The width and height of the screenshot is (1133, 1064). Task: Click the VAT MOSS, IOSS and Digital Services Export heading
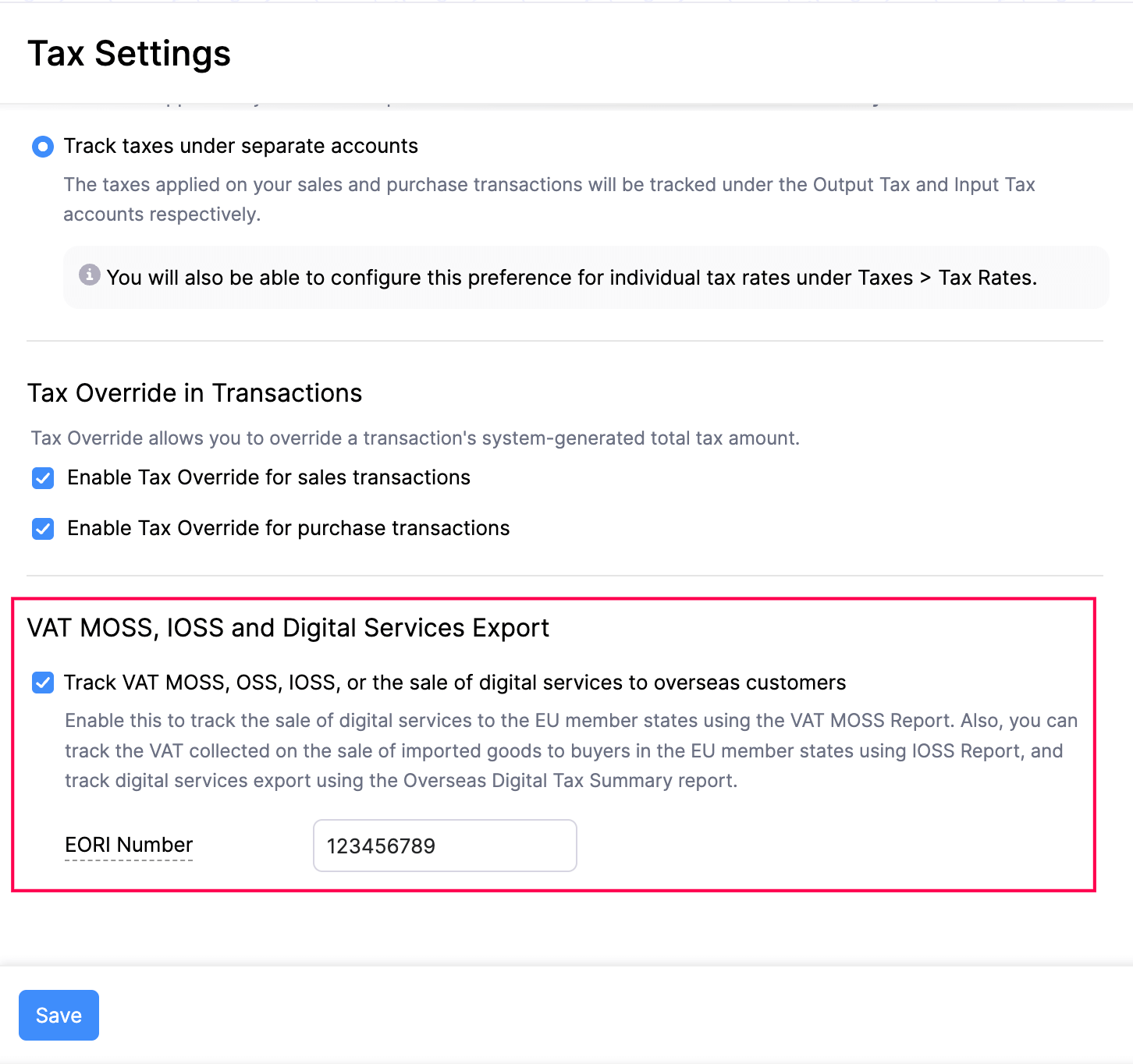point(288,628)
